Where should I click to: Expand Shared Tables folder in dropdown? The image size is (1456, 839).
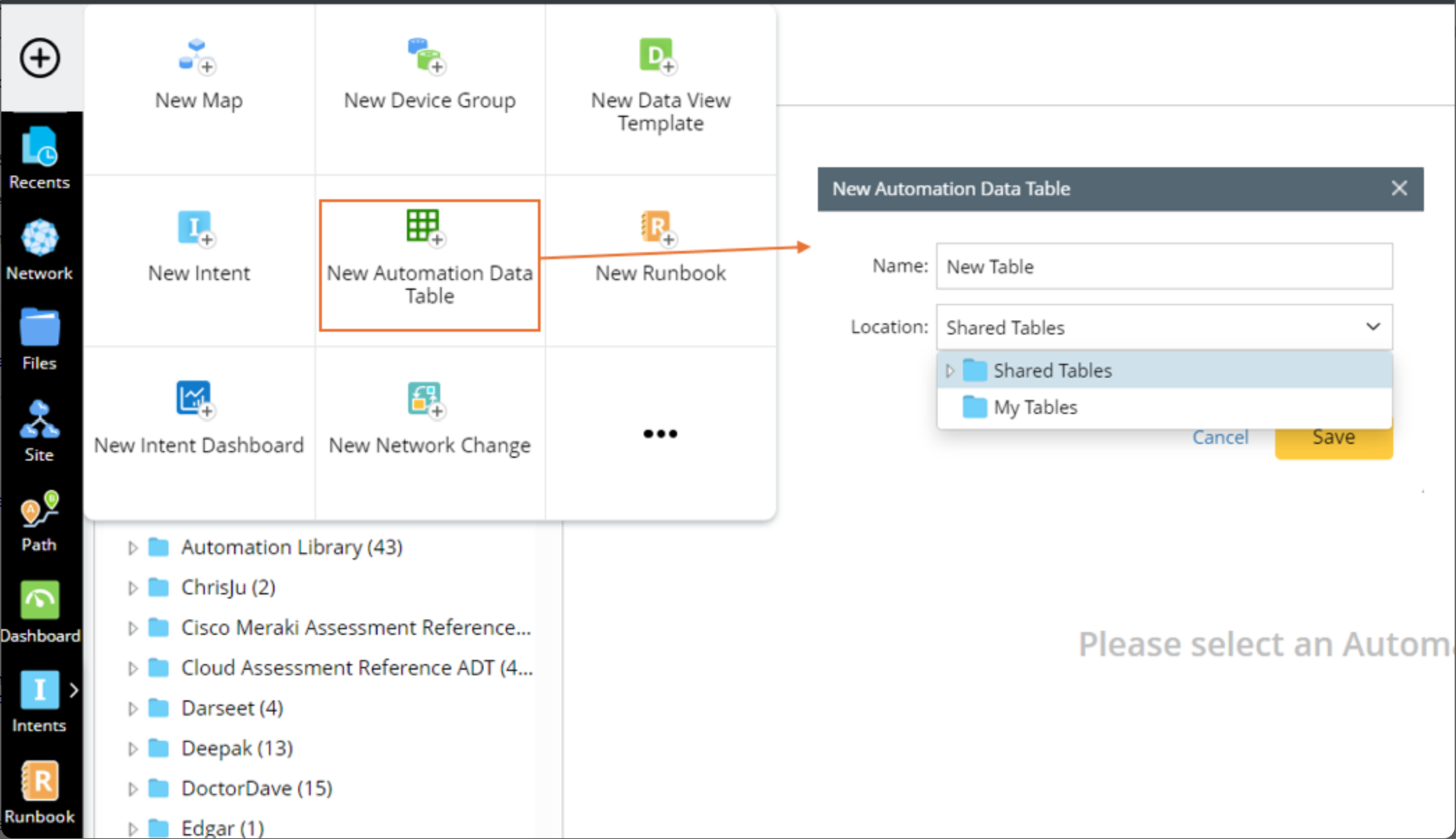coord(949,371)
